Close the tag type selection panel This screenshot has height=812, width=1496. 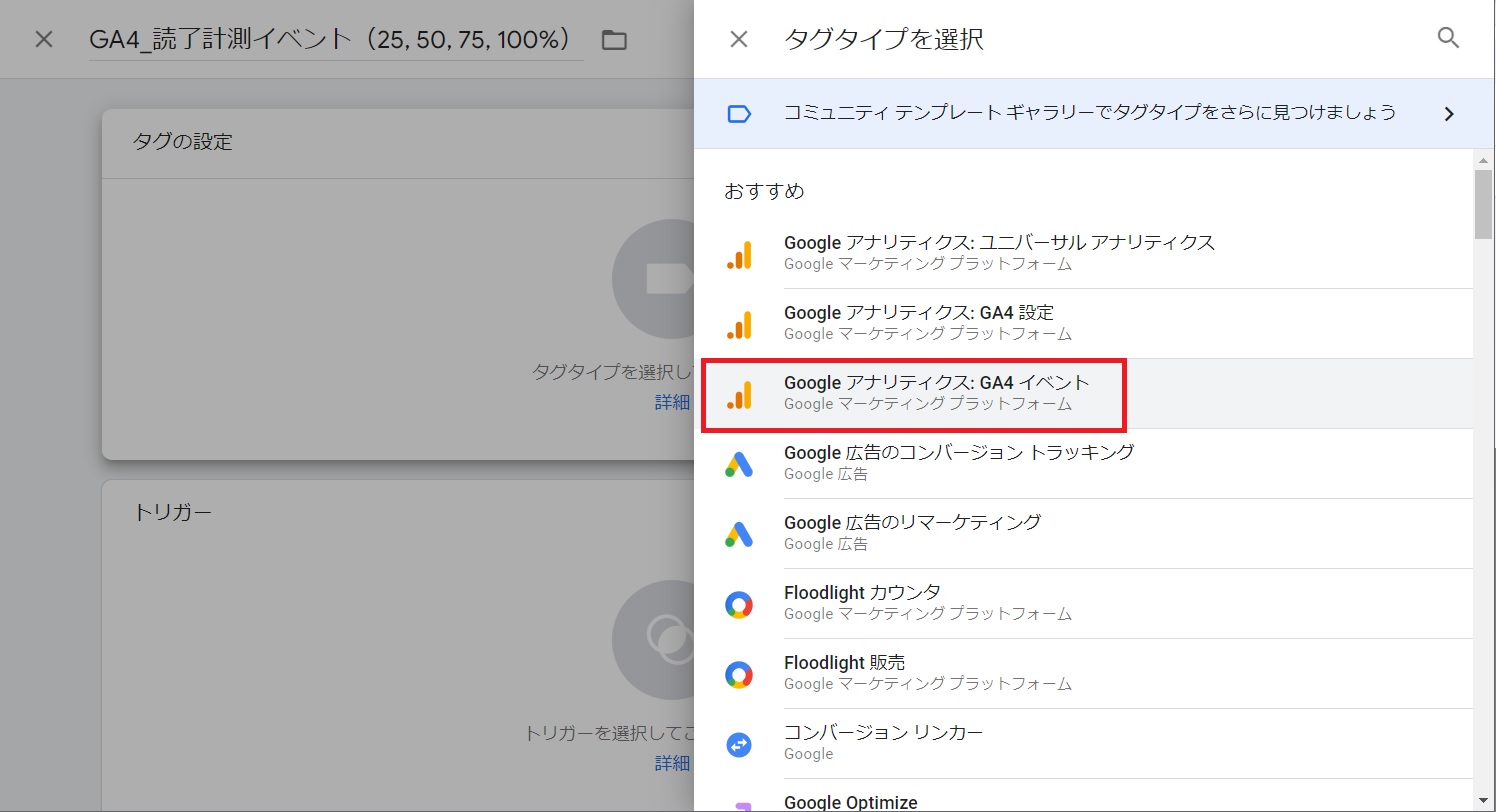coord(738,39)
